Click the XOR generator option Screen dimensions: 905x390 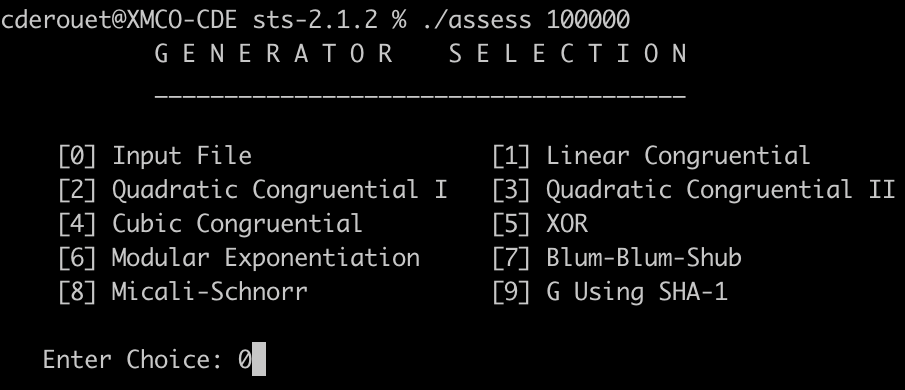(x=567, y=224)
